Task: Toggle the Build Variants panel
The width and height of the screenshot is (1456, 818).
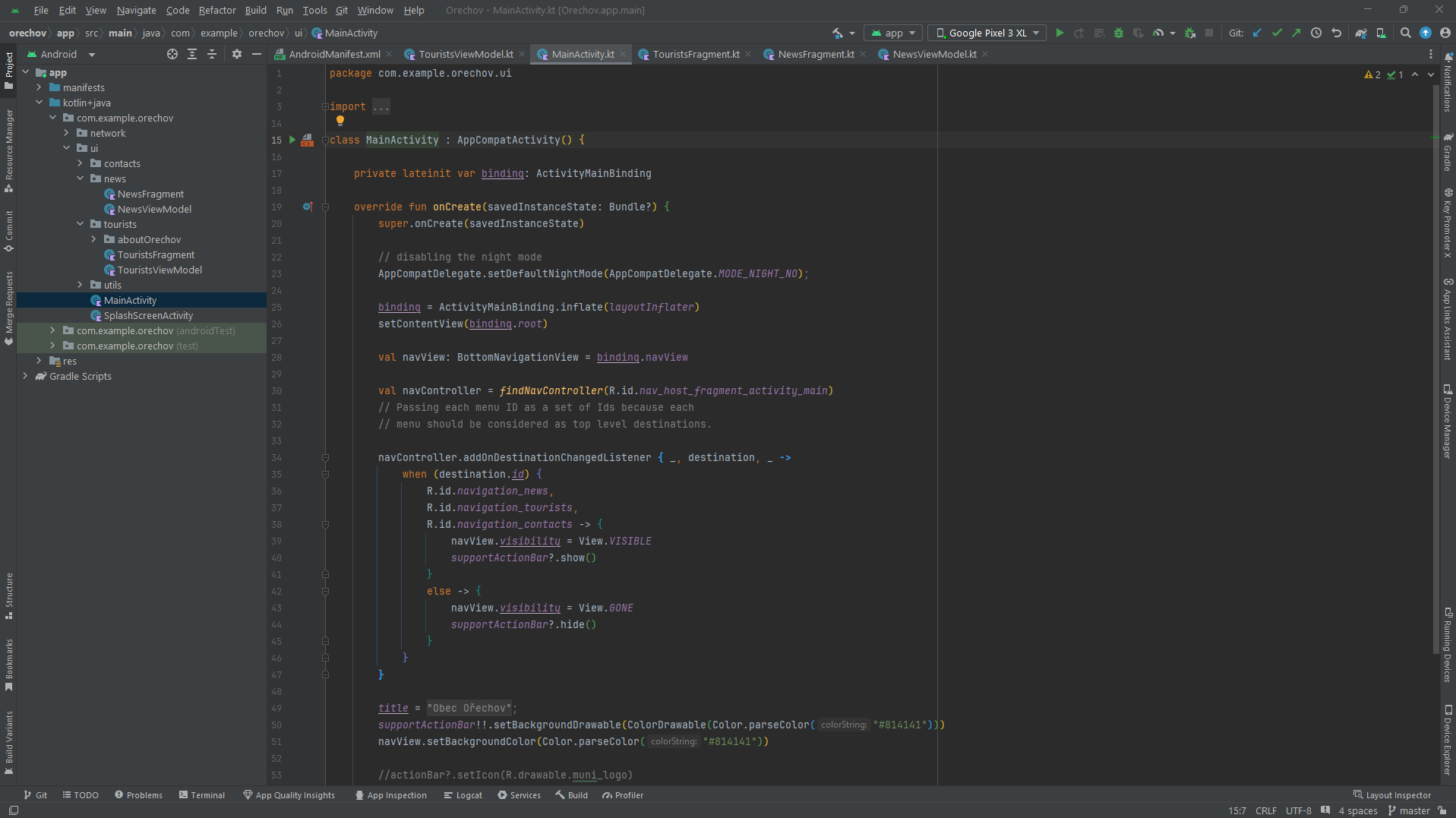Action: (9, 743)
